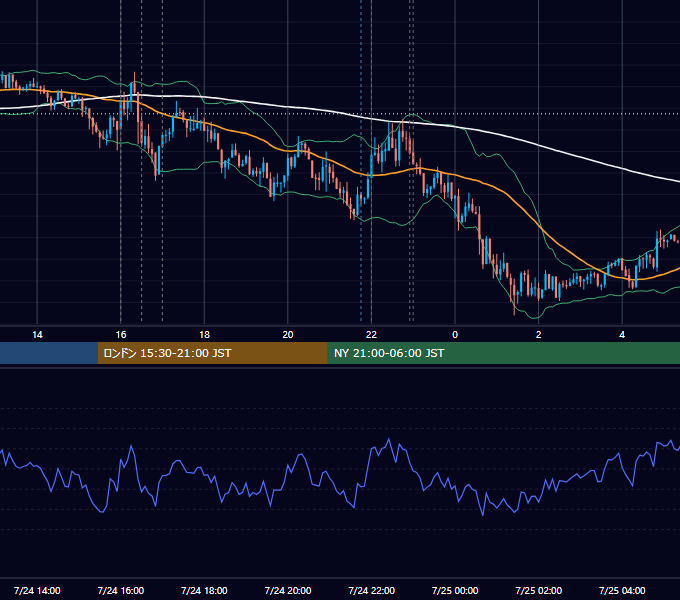Click the upper time axis label 20
This screenshot has width=680, height=600.
click(x=288, y=334)
